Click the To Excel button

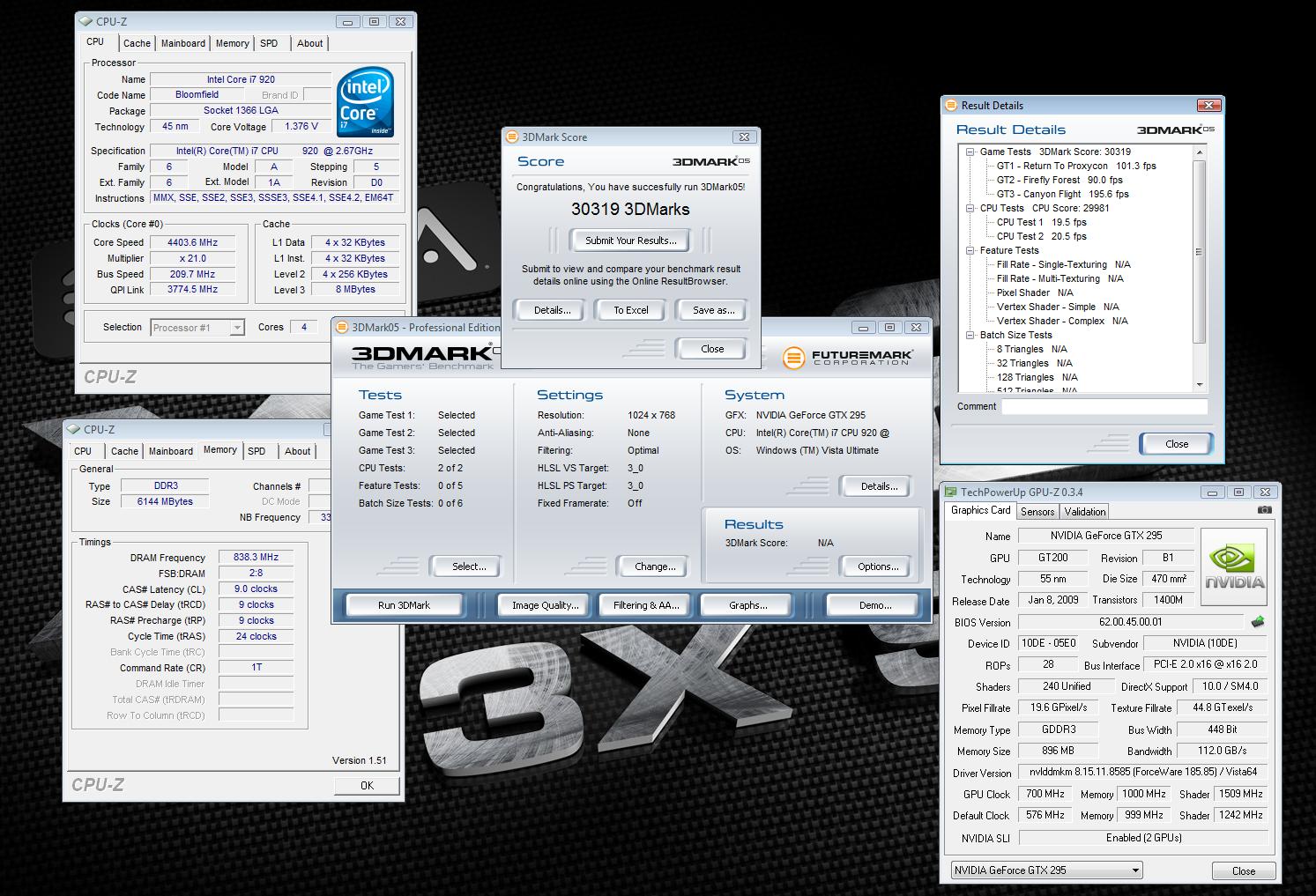pos(631,310)
